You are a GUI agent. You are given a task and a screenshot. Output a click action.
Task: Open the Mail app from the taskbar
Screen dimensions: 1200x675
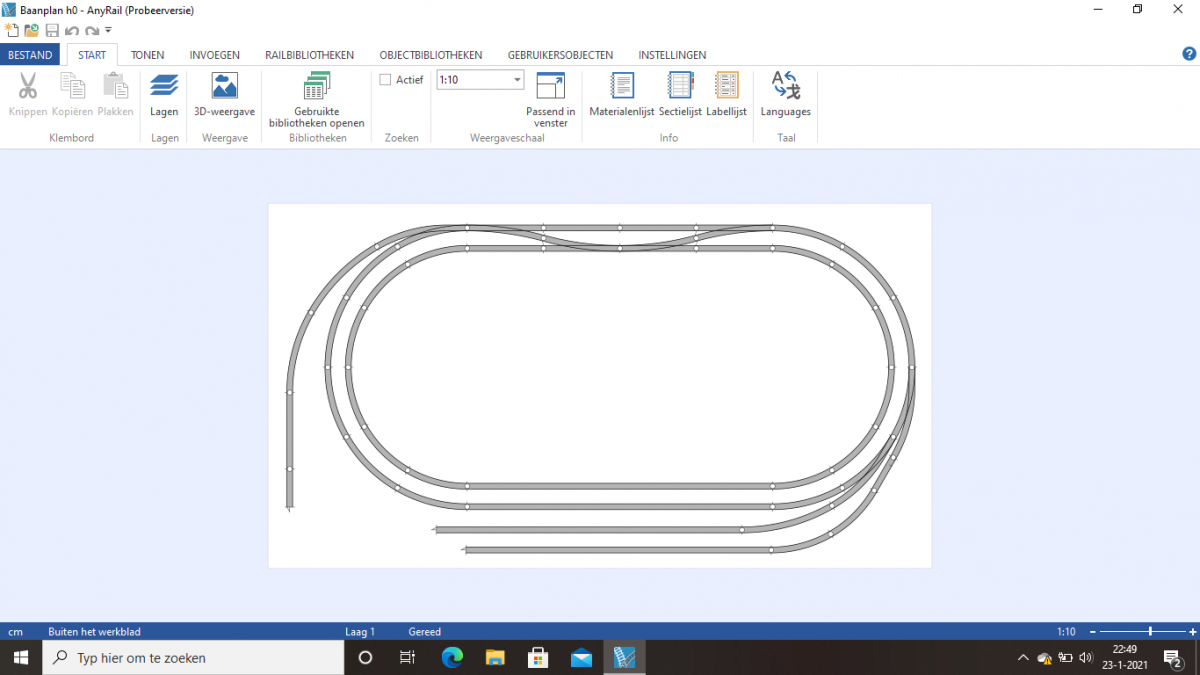pyautogui.click(x=581, y=657)
